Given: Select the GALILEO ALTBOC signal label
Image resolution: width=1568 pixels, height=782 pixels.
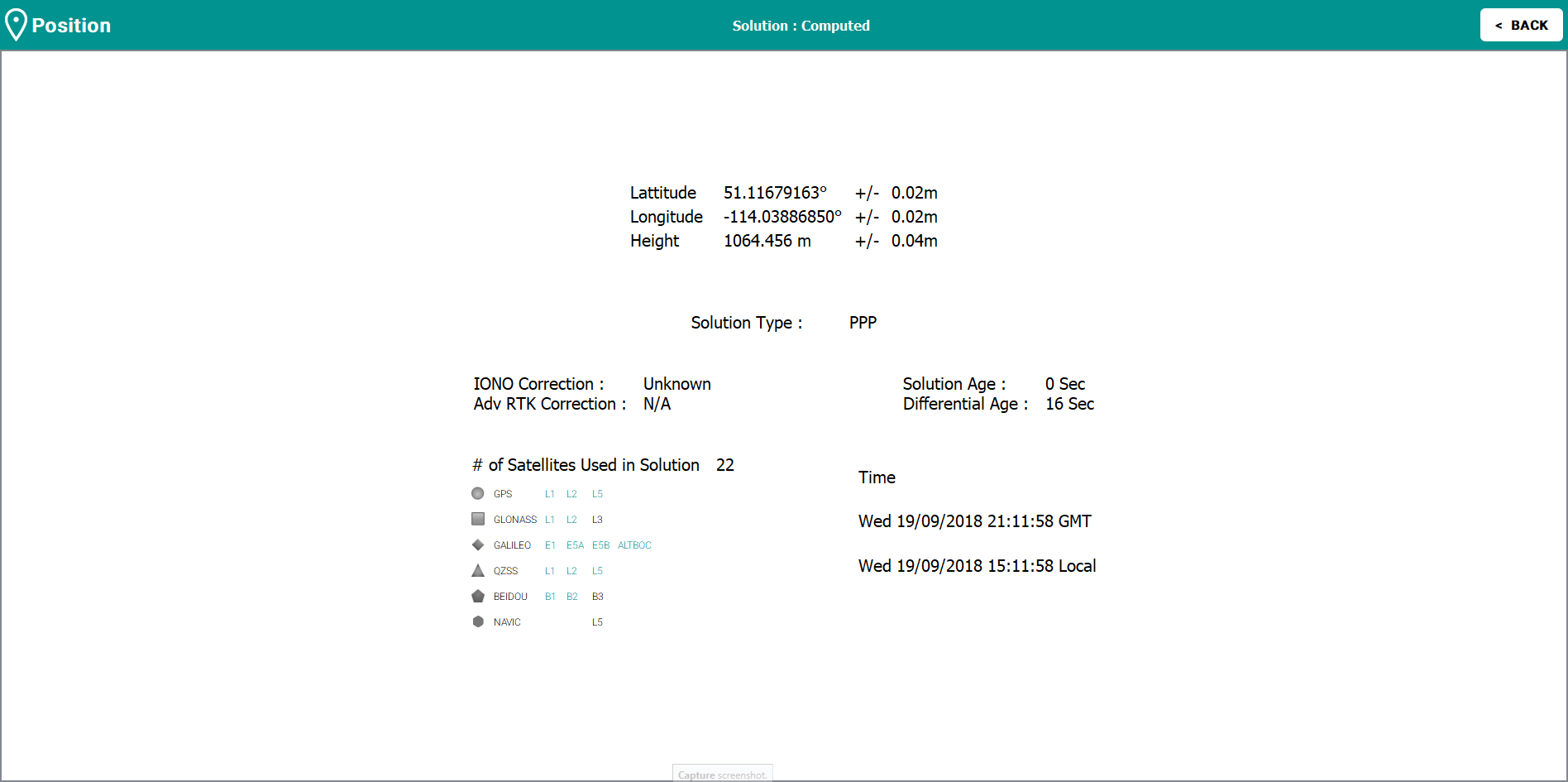Looking at the screenshot, I should point(634,545).
